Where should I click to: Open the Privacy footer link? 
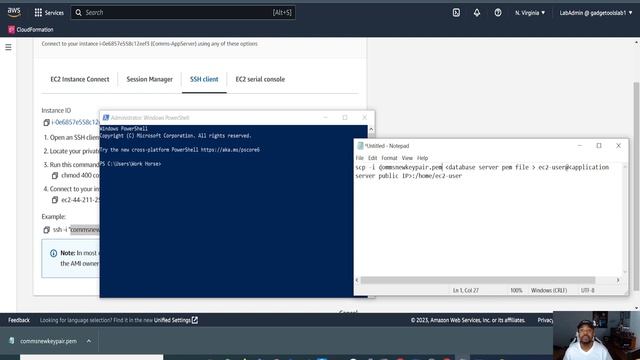coord(545,320)
